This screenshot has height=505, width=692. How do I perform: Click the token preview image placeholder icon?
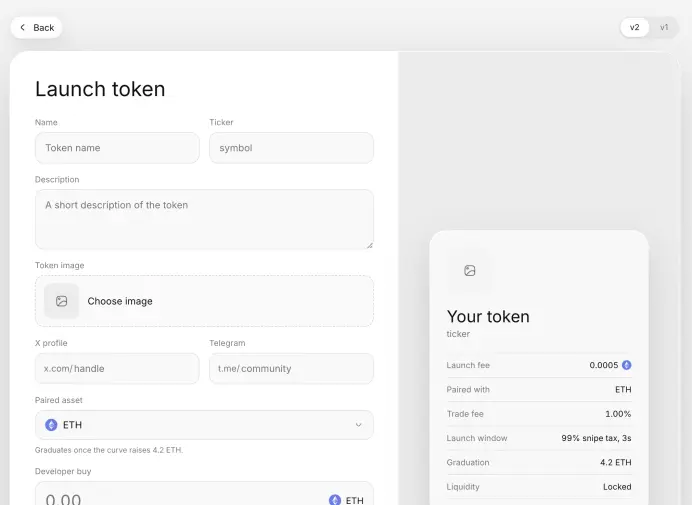(470, 271)
